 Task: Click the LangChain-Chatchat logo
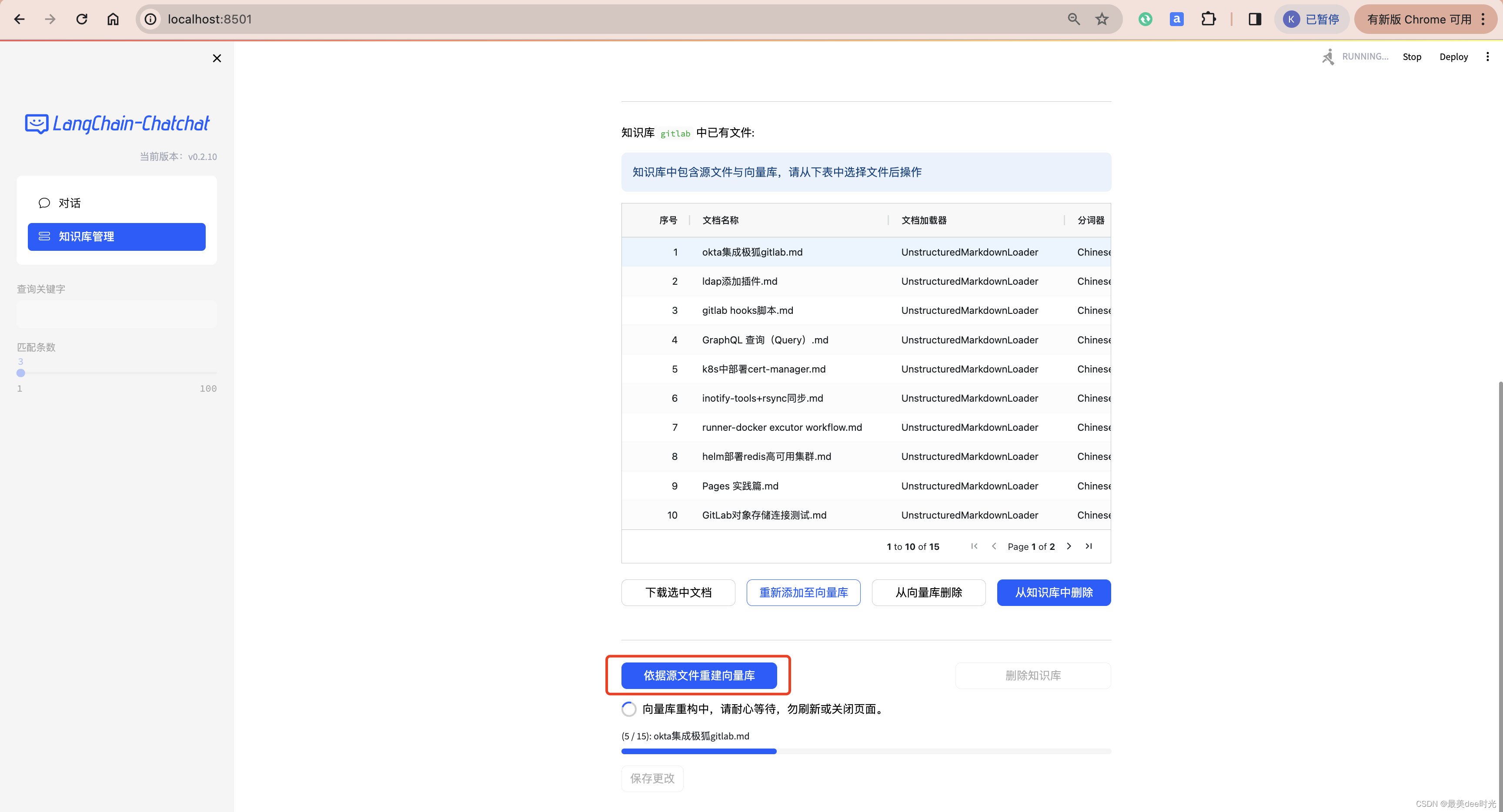117,123
